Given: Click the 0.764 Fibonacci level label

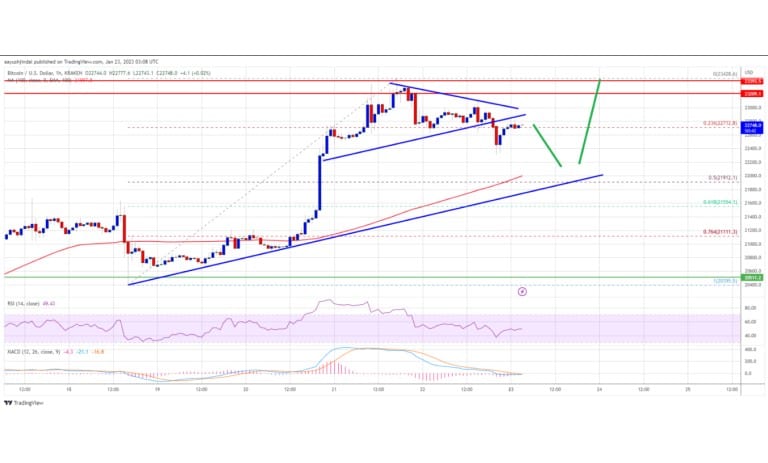Looking at the screenshot, I should [x=720, y=232].
